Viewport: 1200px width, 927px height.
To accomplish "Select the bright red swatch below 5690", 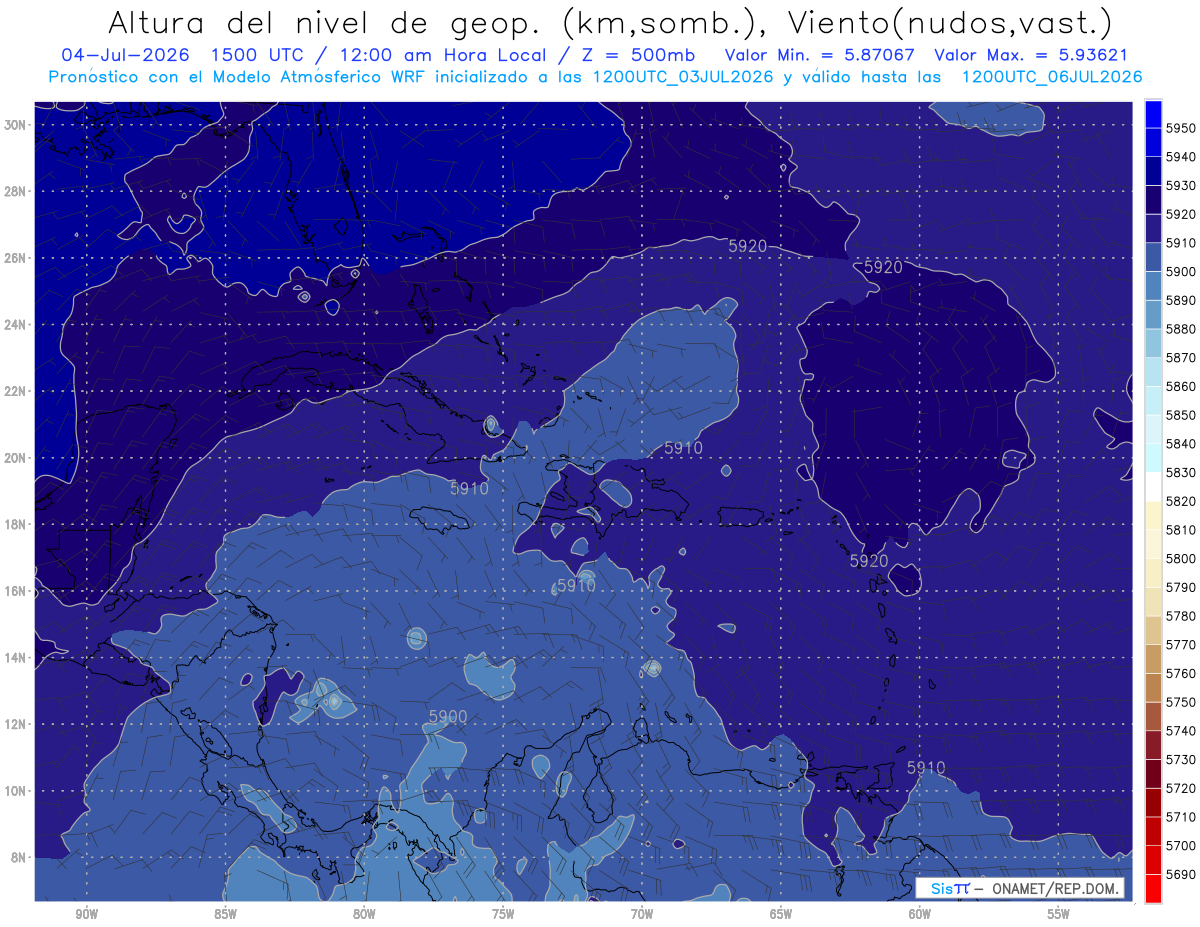I will (x=1153, y=888).
